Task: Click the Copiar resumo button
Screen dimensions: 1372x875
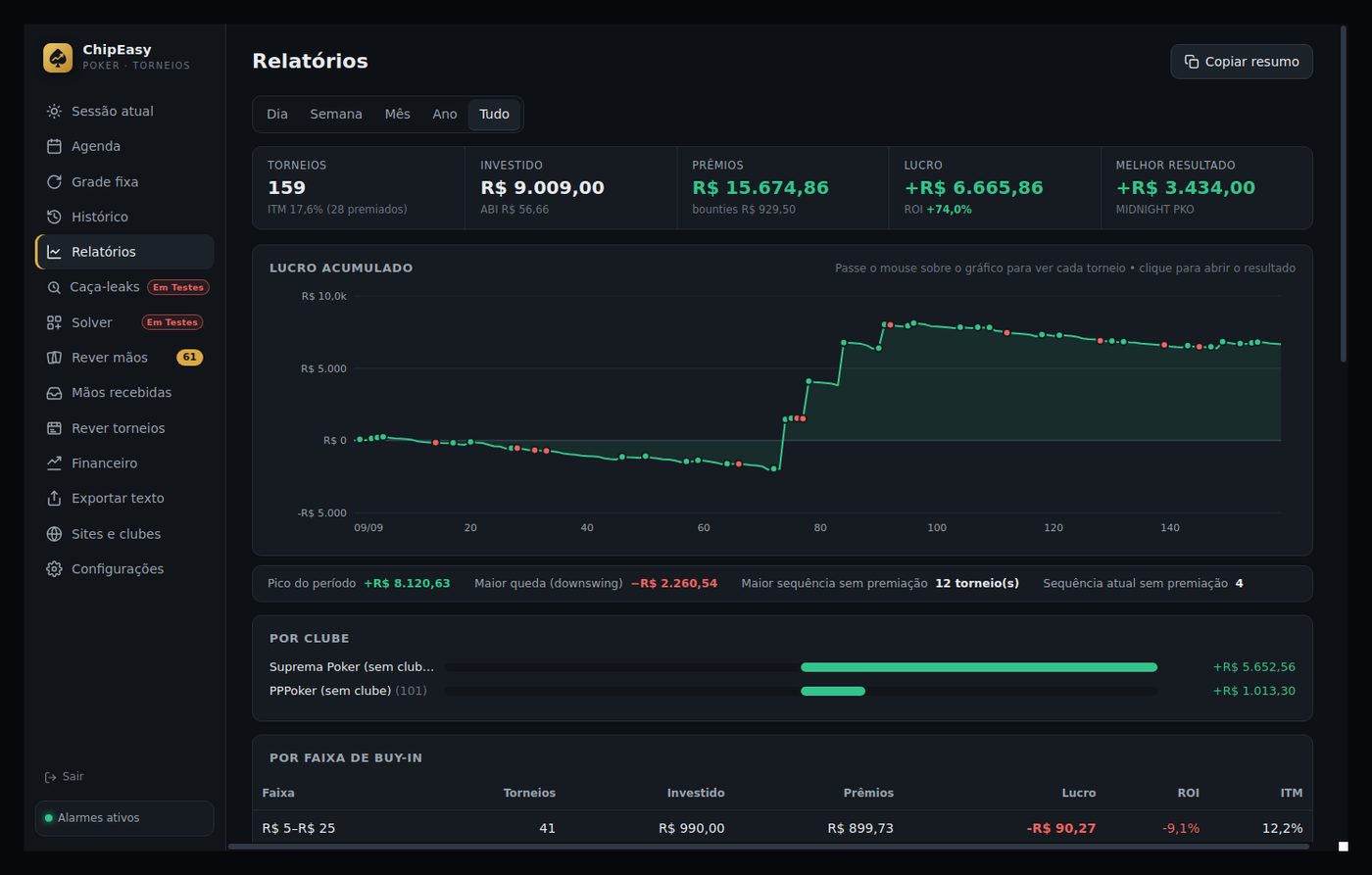Action: tap(1241, 62)
